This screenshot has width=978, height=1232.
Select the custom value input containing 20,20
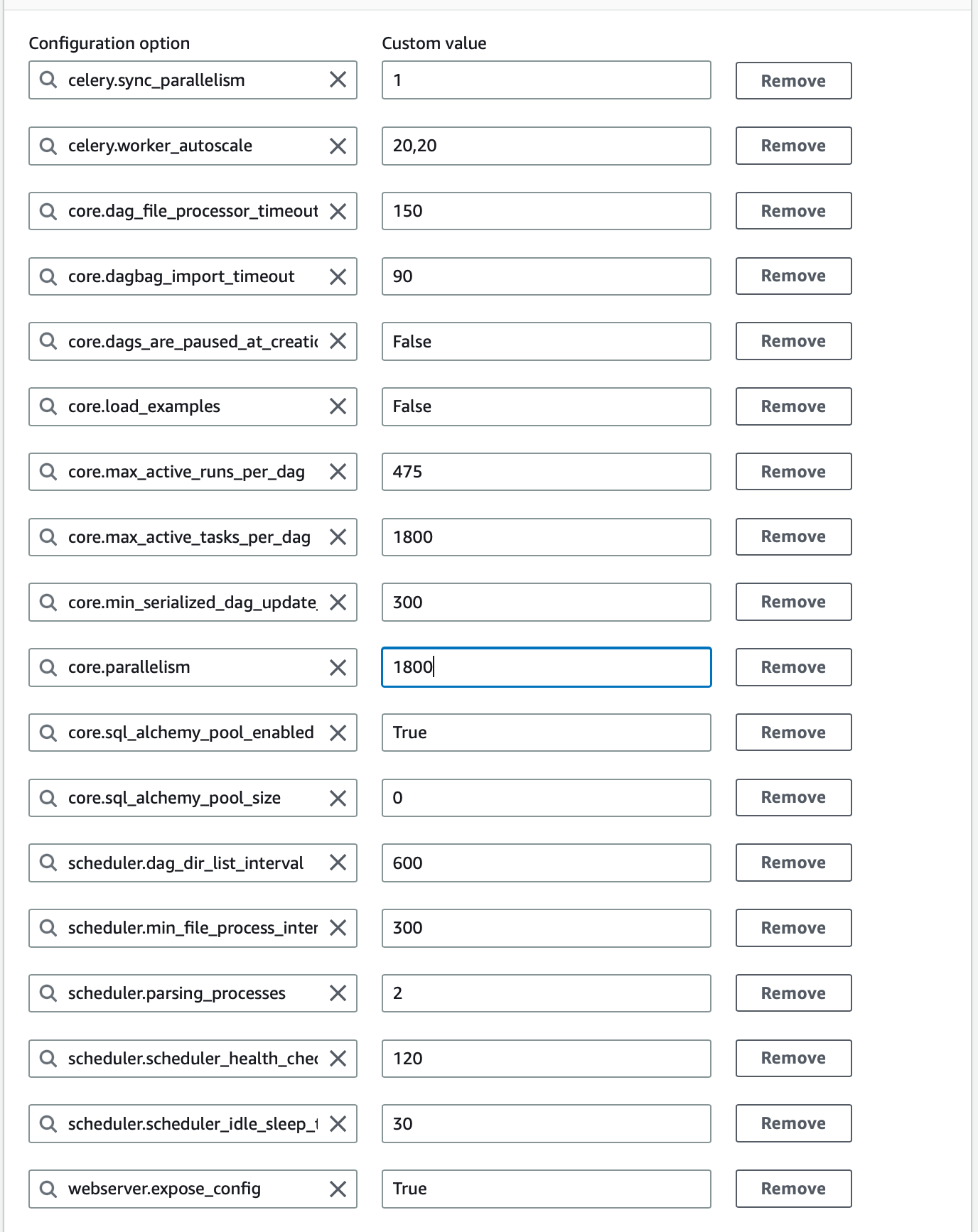pos(545,146)
